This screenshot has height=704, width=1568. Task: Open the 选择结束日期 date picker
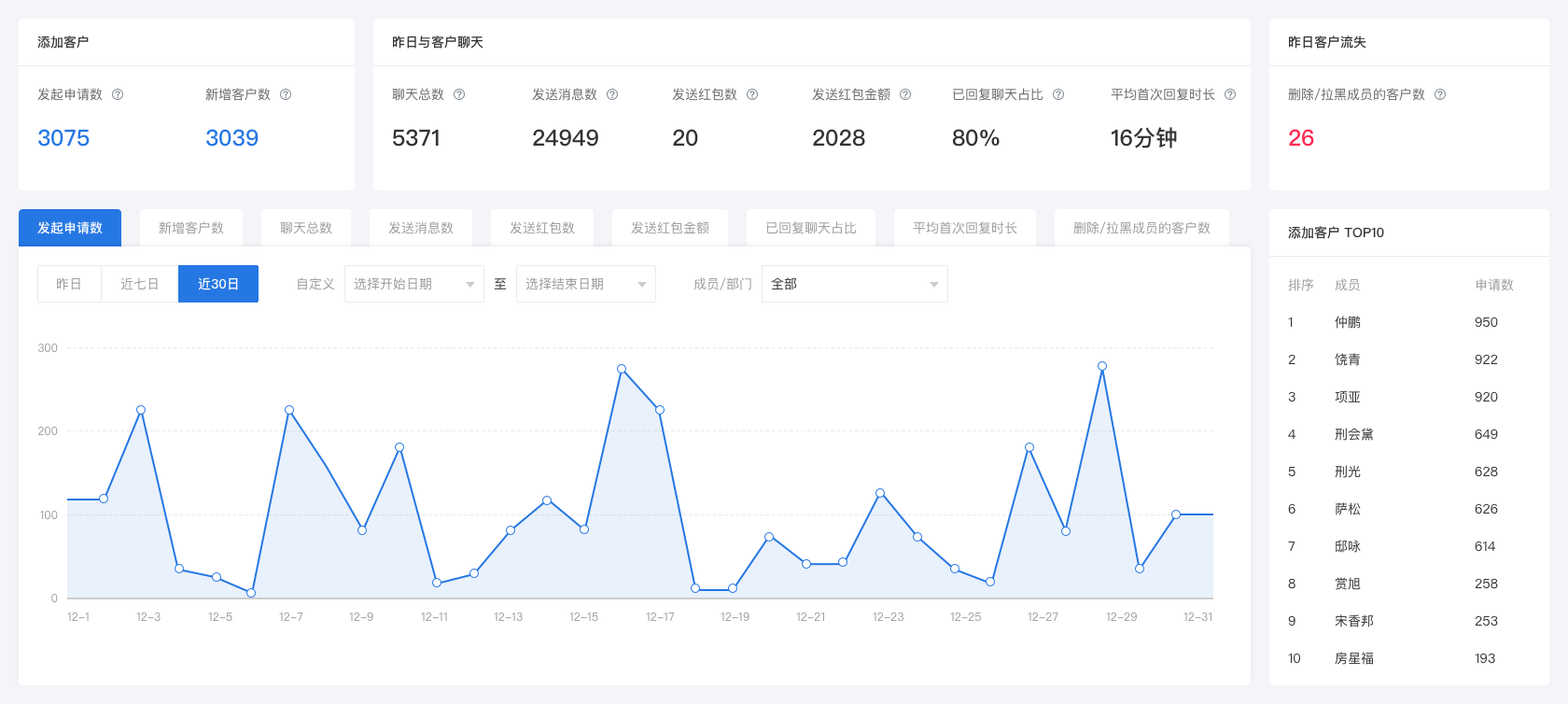(585, 284)
